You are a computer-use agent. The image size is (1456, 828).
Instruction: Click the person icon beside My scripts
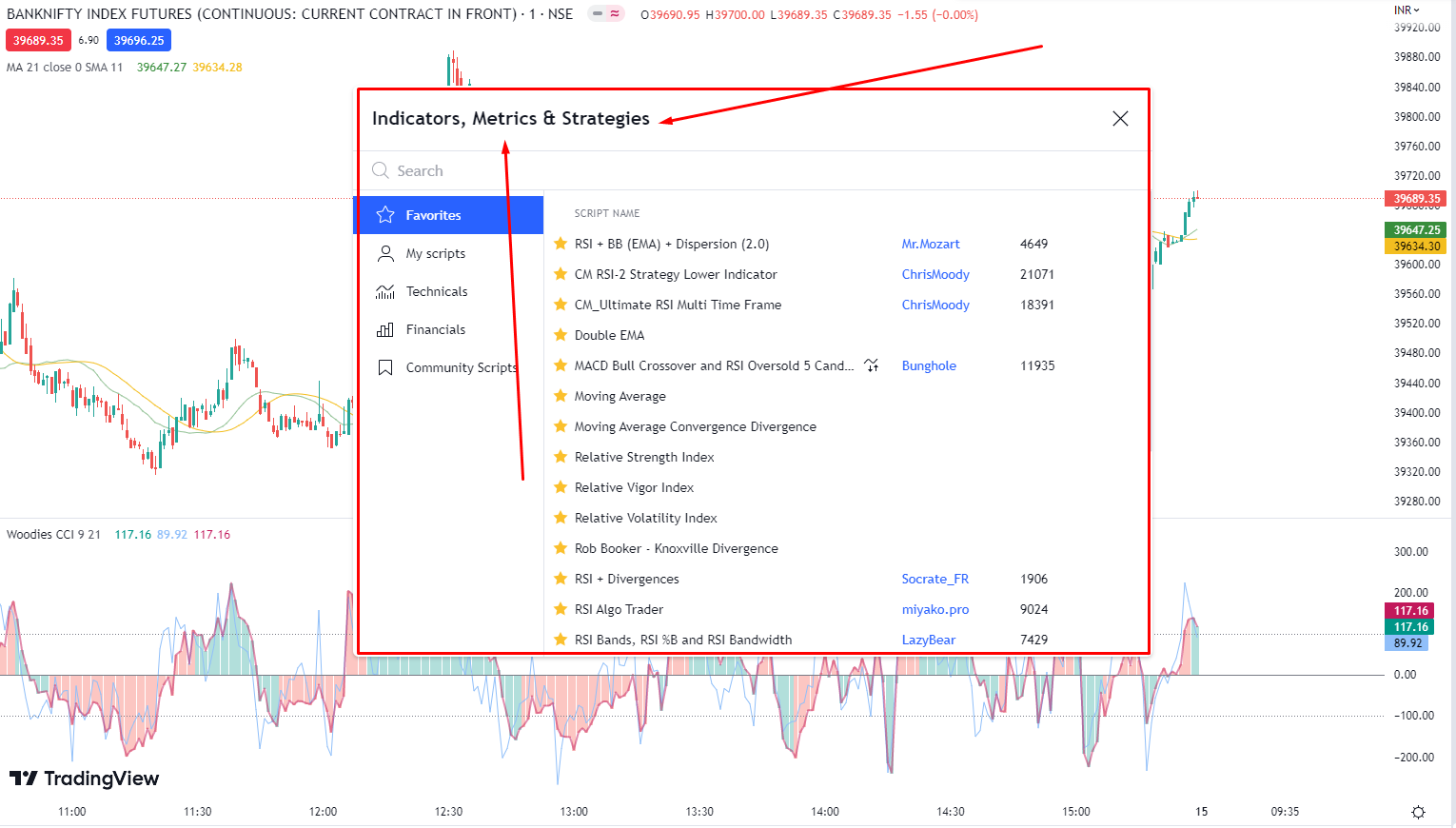click(x=385, y=252)
